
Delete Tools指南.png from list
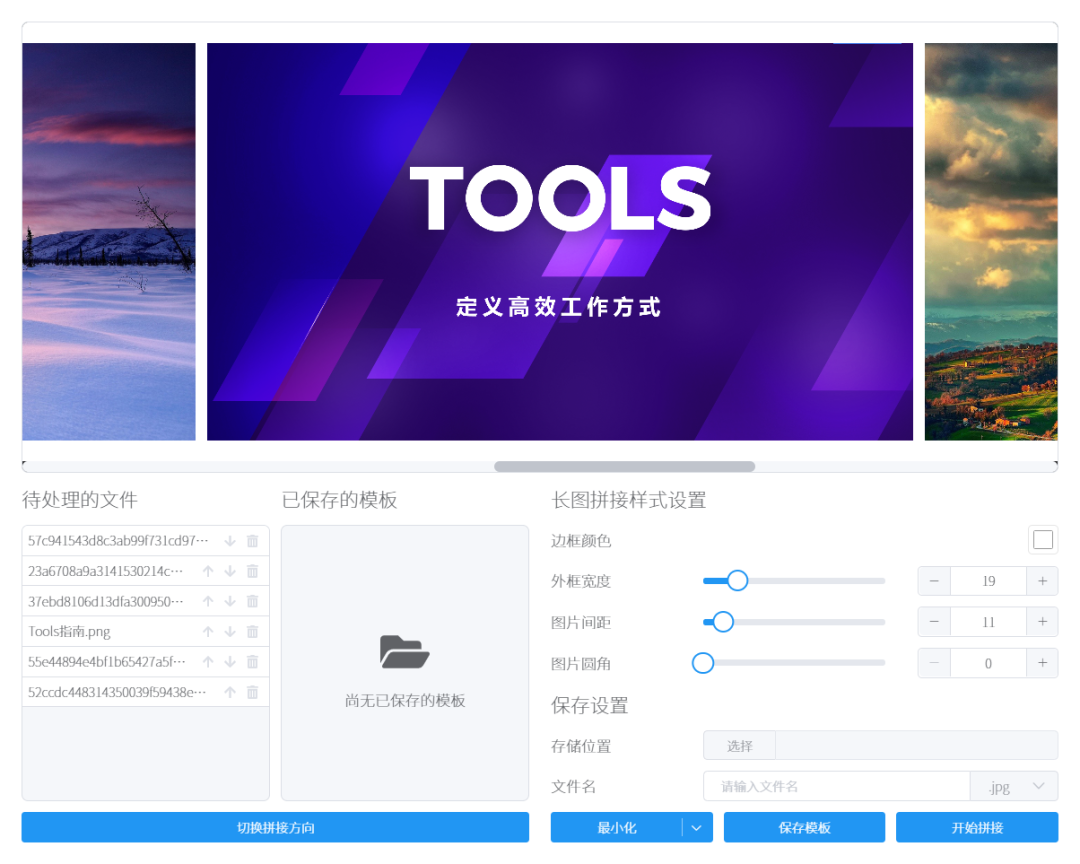coord(253,632)
